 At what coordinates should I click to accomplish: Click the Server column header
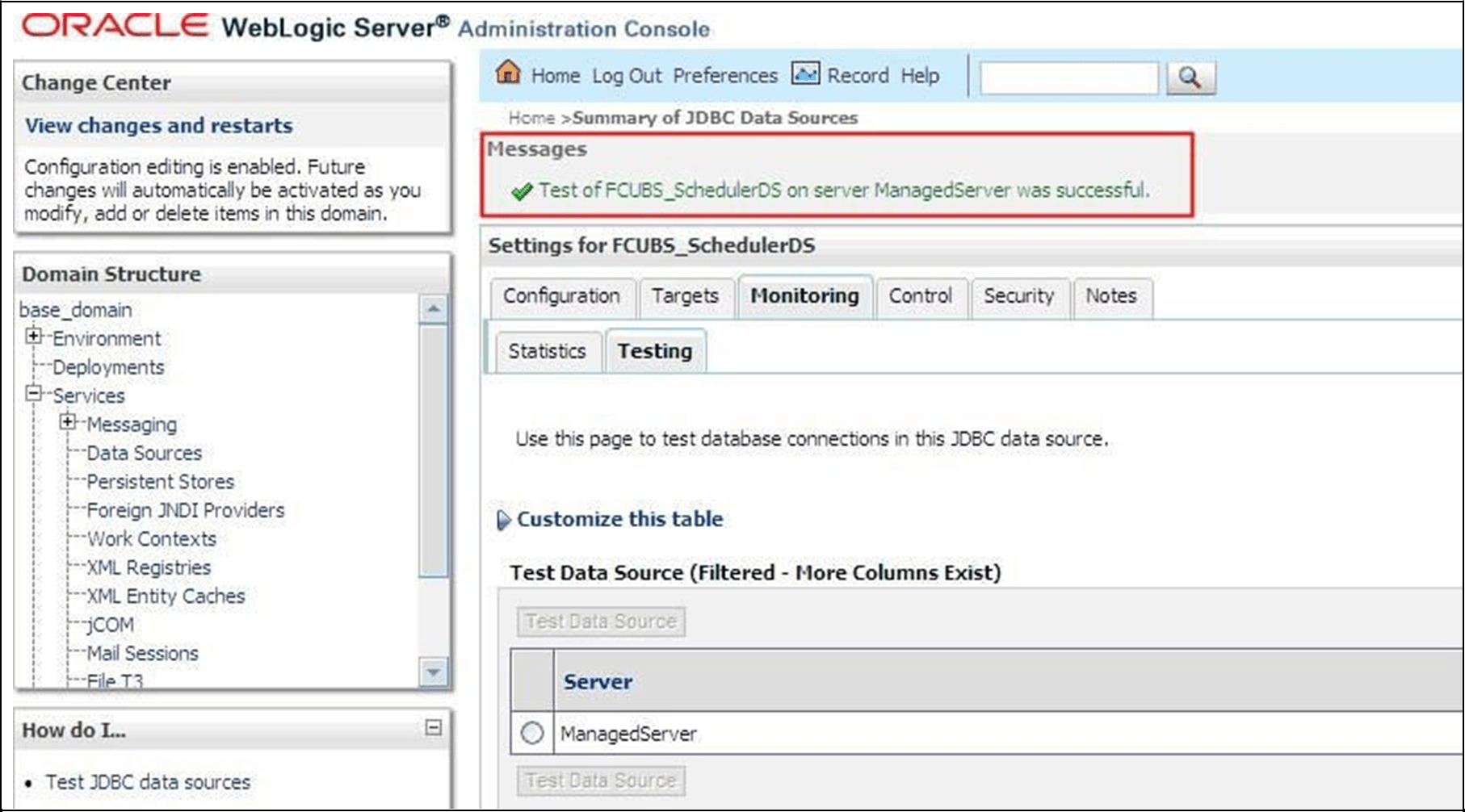pos(598,682)
